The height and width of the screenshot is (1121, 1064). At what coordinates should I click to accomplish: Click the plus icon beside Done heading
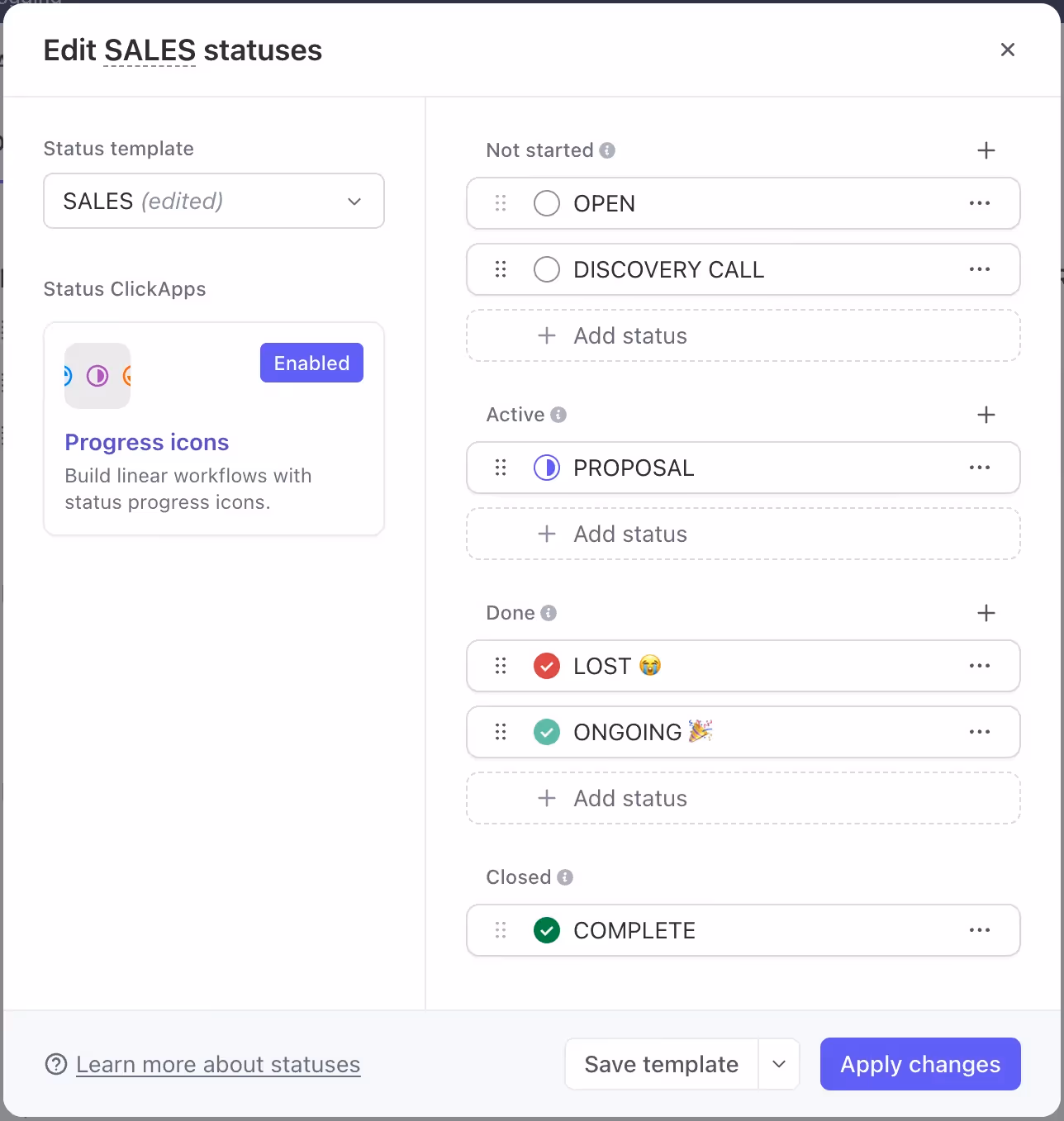pyautogui.click(x=986, y=613)
